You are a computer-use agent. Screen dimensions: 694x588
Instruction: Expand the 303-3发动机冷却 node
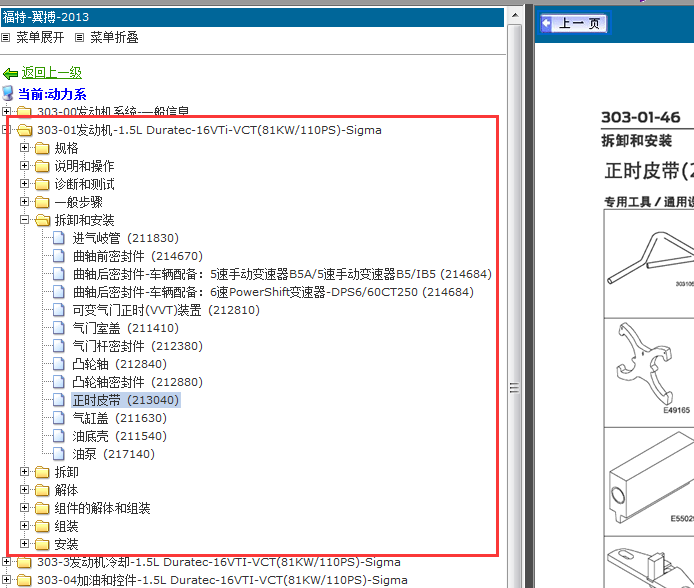pos(7,562)
